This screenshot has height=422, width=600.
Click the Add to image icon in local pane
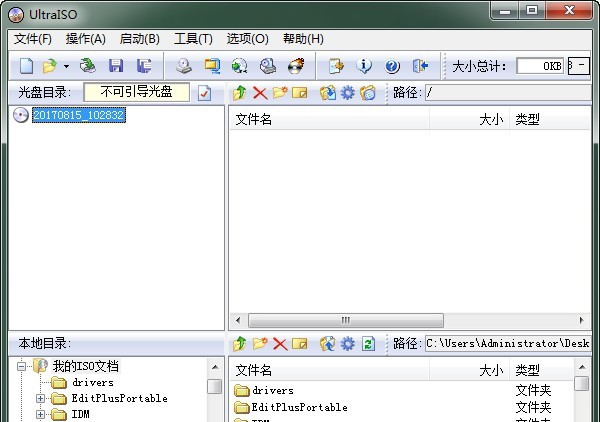(328, 344)
